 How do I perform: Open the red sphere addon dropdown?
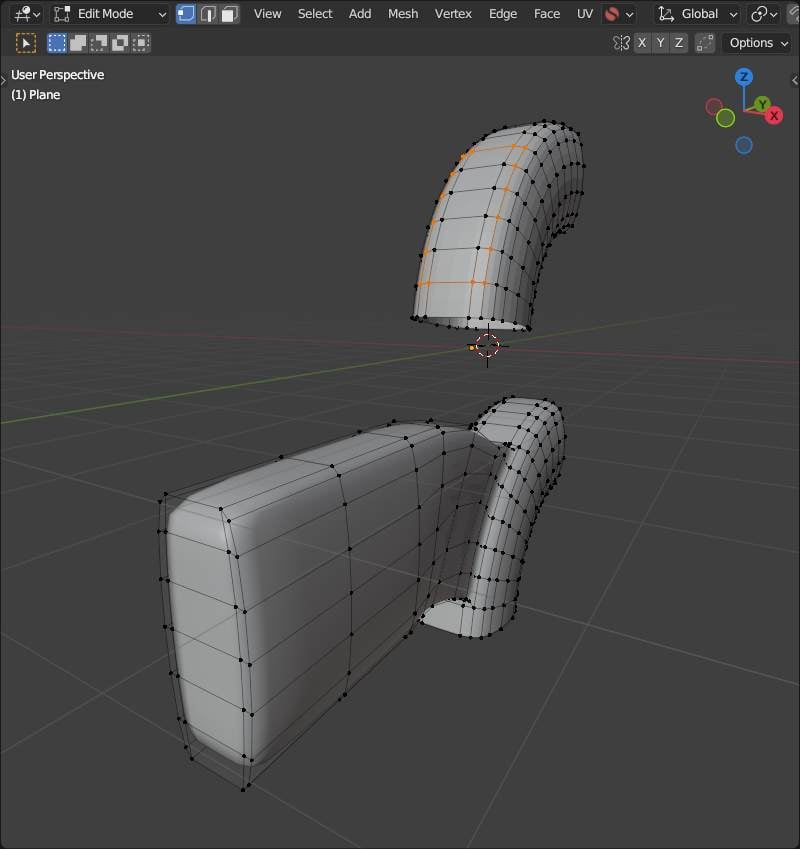click(619, 14)
